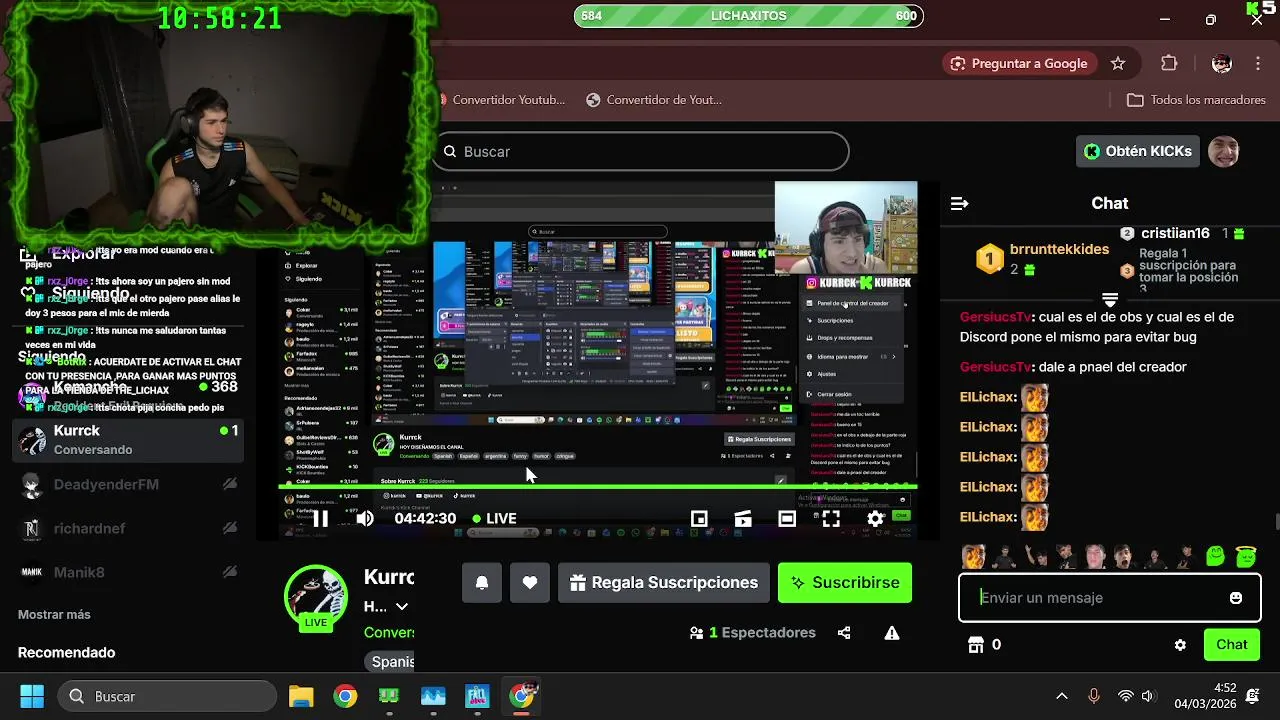Image resolution: width=1280 pixels, height=720 pixels.
Task: Collapse the chat panel icon
Action: (959, 203)
